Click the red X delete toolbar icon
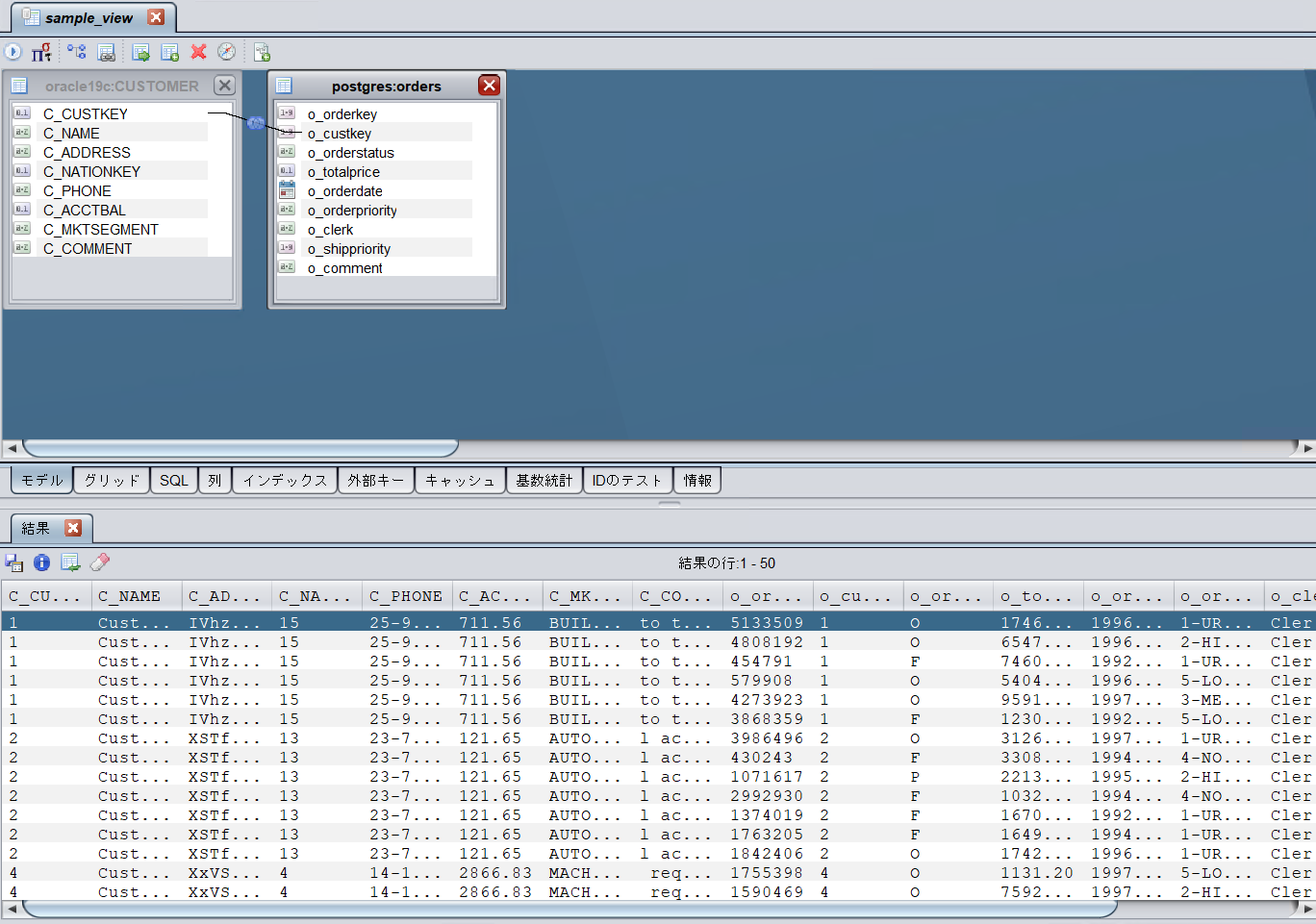 [x=198, y=52]
